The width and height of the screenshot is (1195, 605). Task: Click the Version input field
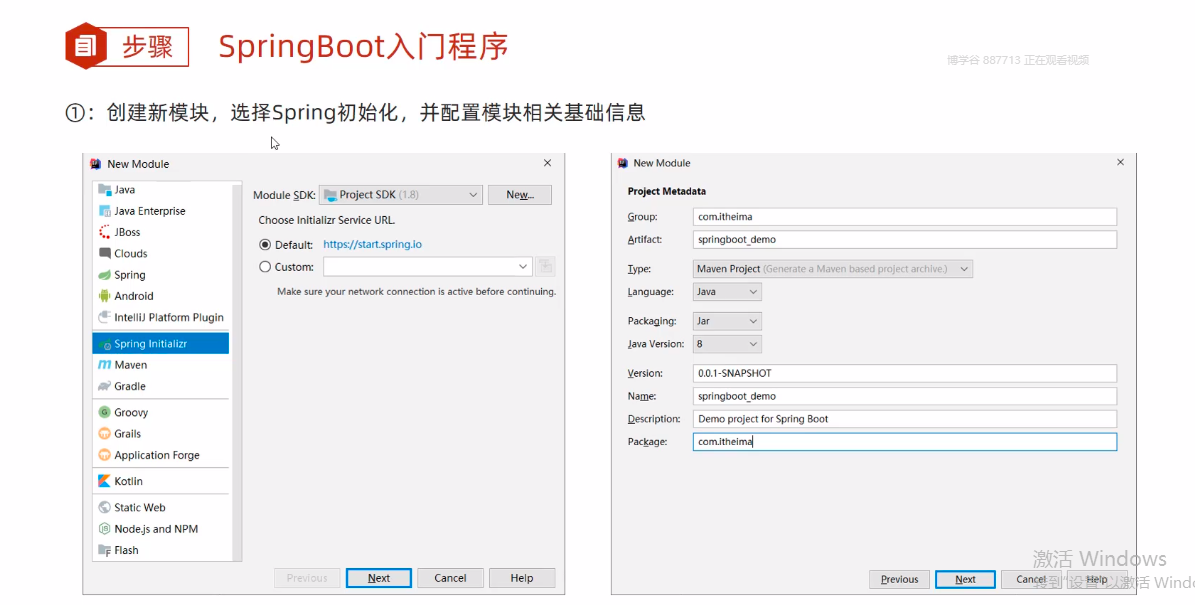point(905,373)
